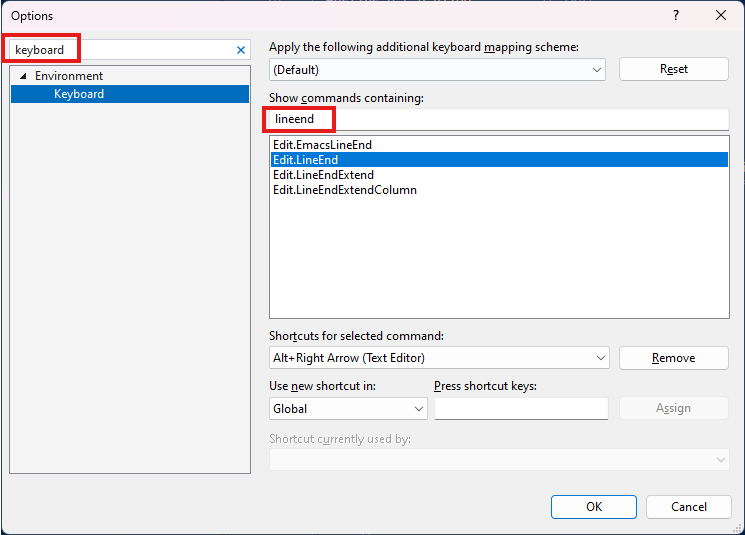
Task: Select Edit.LineEnd command in list
Action: pyautogui.click(x=499, y=160)
